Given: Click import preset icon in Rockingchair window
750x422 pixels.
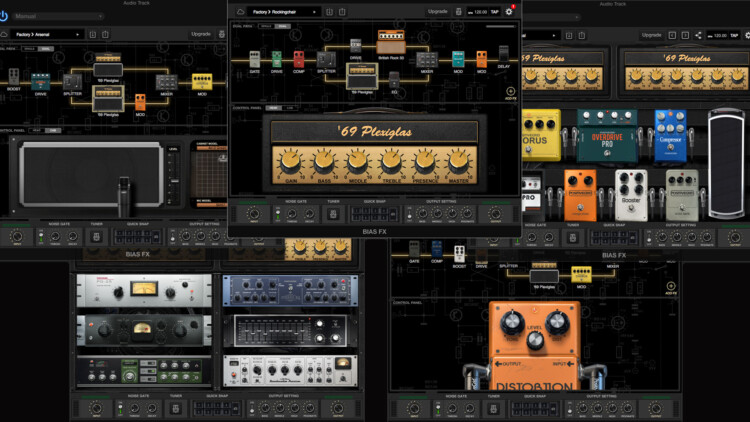Looking at the screenshot, I should point(330,11).
